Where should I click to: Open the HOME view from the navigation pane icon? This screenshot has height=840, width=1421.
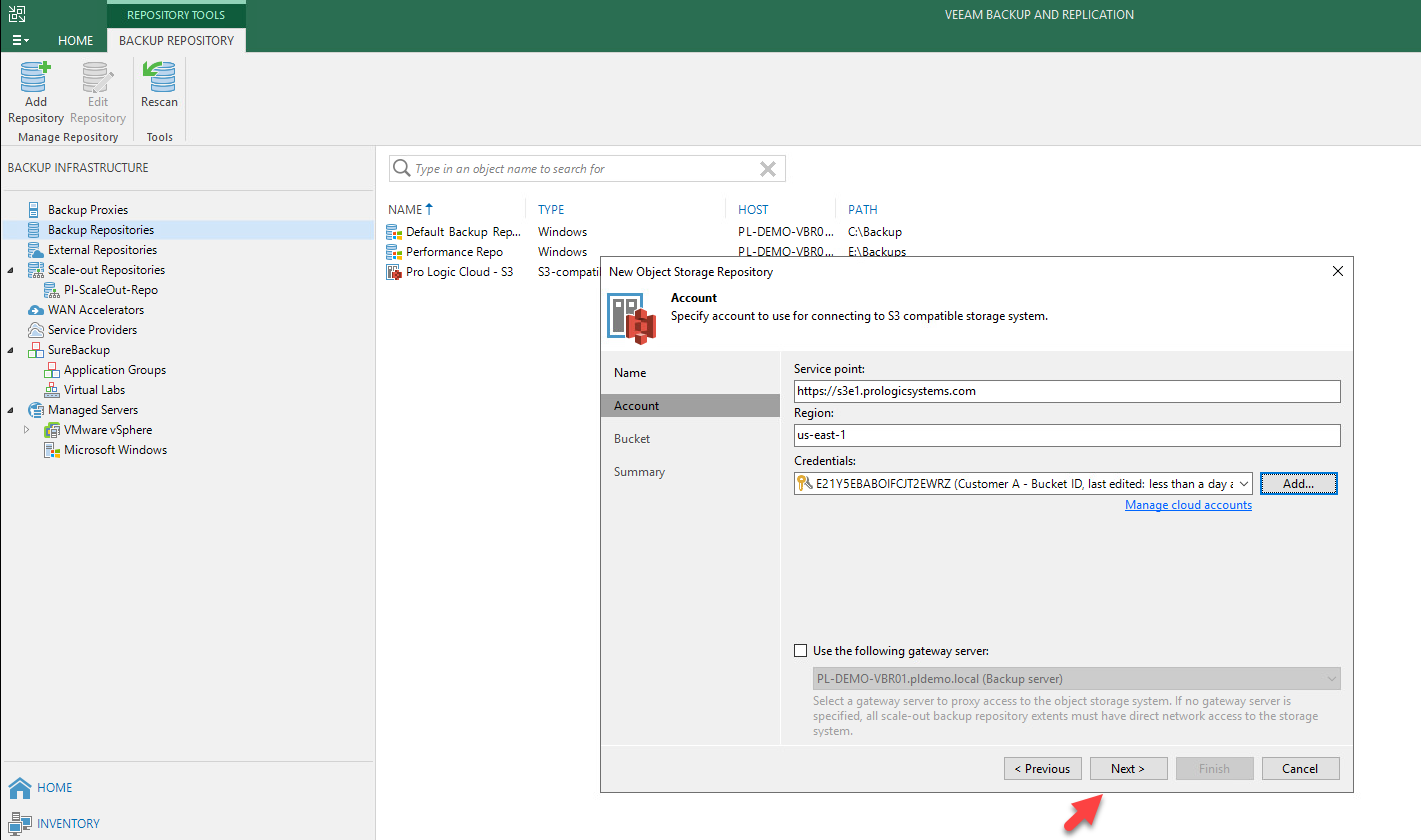19,787
